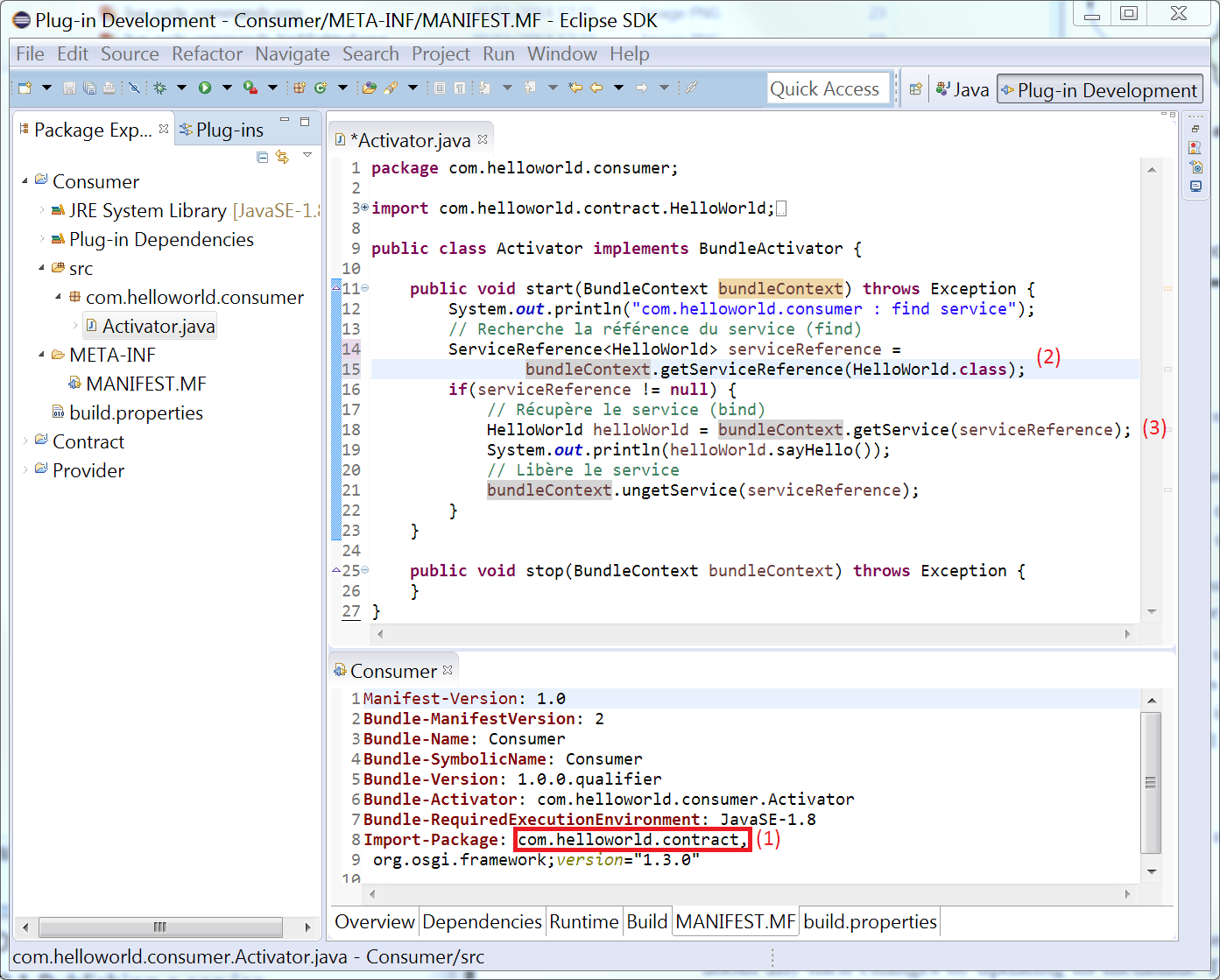Click the Restore icon in right trim
The height and width of the screenshot is (980, 1220).
[x=1195, y=130]
